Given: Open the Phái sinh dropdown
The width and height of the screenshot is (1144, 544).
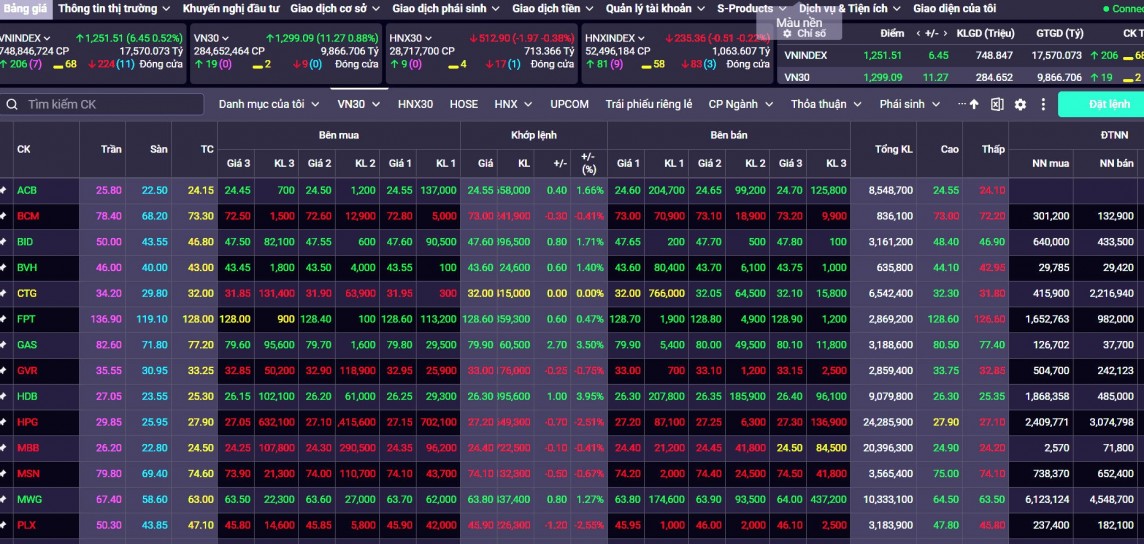Looking at the screenshot, I should (x=909, y=104).
